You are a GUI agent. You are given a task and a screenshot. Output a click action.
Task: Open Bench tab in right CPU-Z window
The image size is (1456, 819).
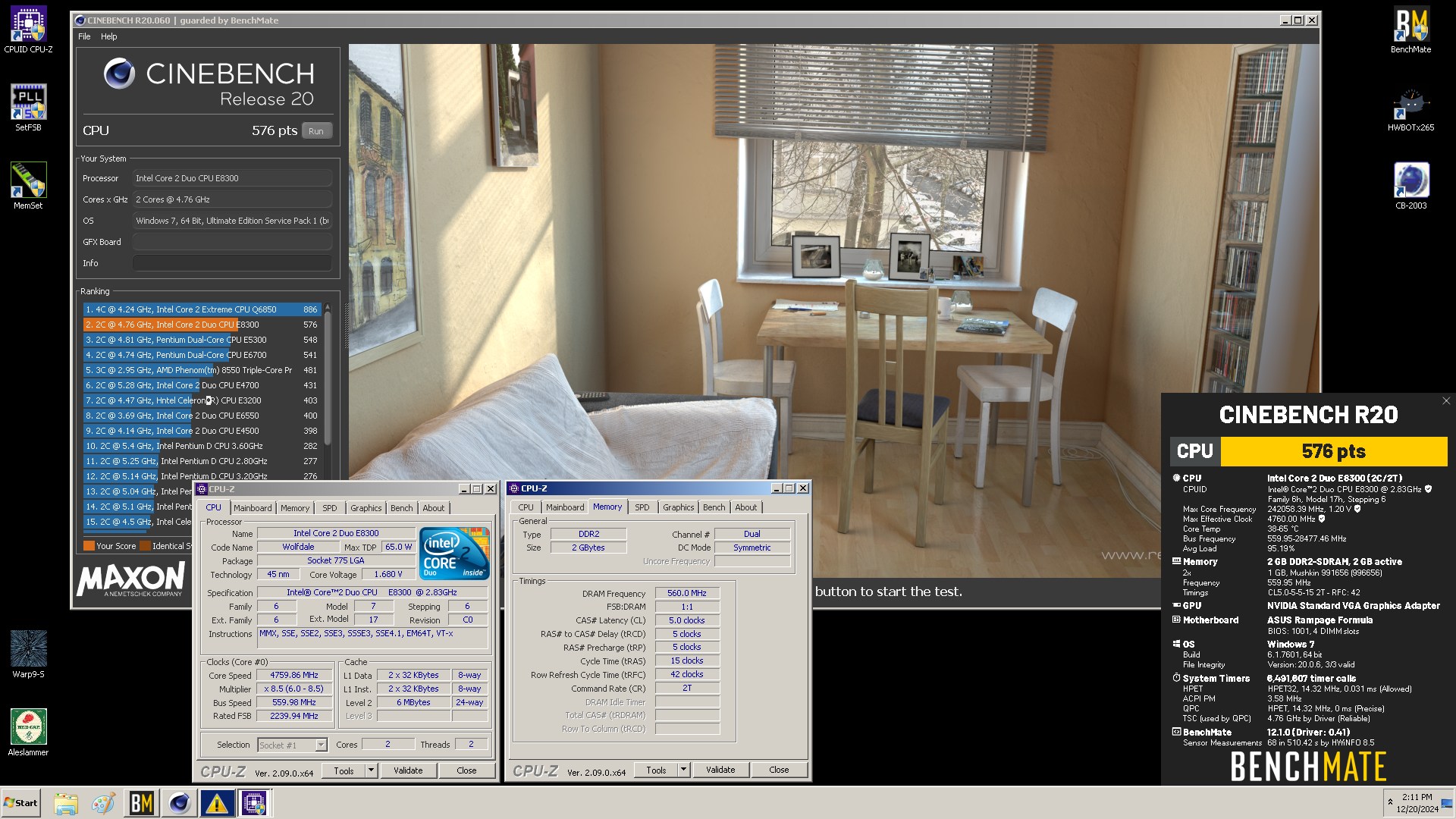714,507
